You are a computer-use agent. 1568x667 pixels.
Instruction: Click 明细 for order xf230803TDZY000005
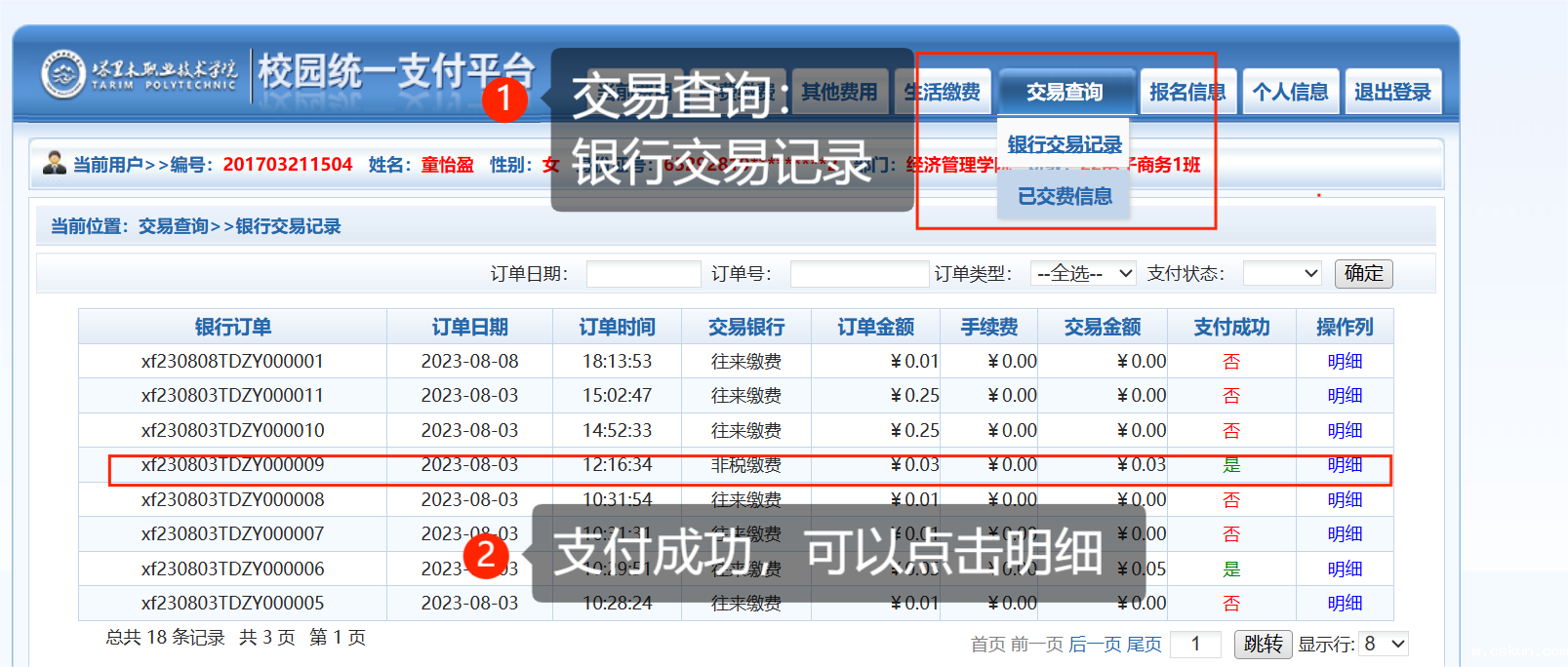tap(1345, 603)
